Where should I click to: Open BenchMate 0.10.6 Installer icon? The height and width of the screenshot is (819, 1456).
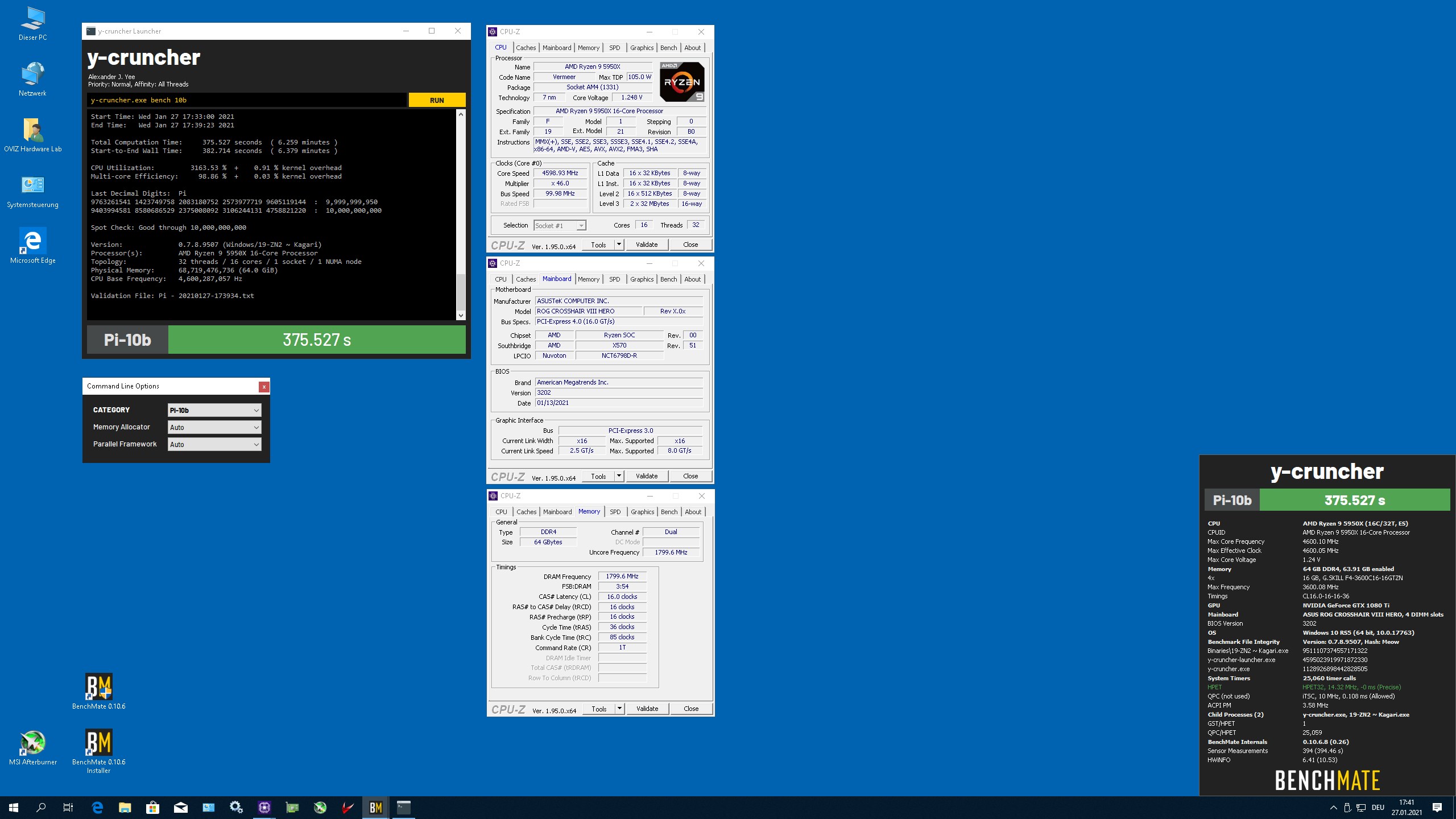pyautogui.click(x=98, y=751)
